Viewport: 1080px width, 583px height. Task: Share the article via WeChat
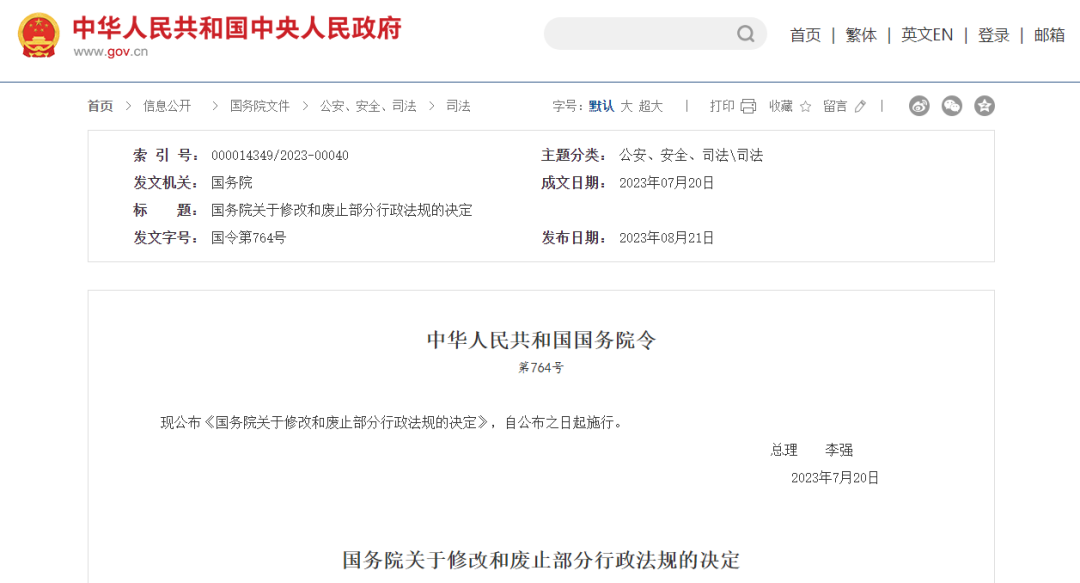pos(951,105)
